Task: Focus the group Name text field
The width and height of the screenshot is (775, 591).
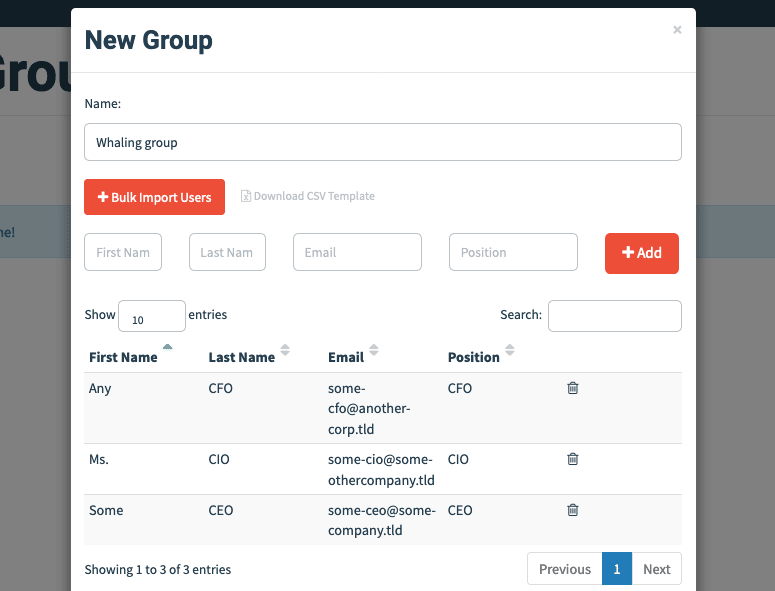Action: click(383, 142)
